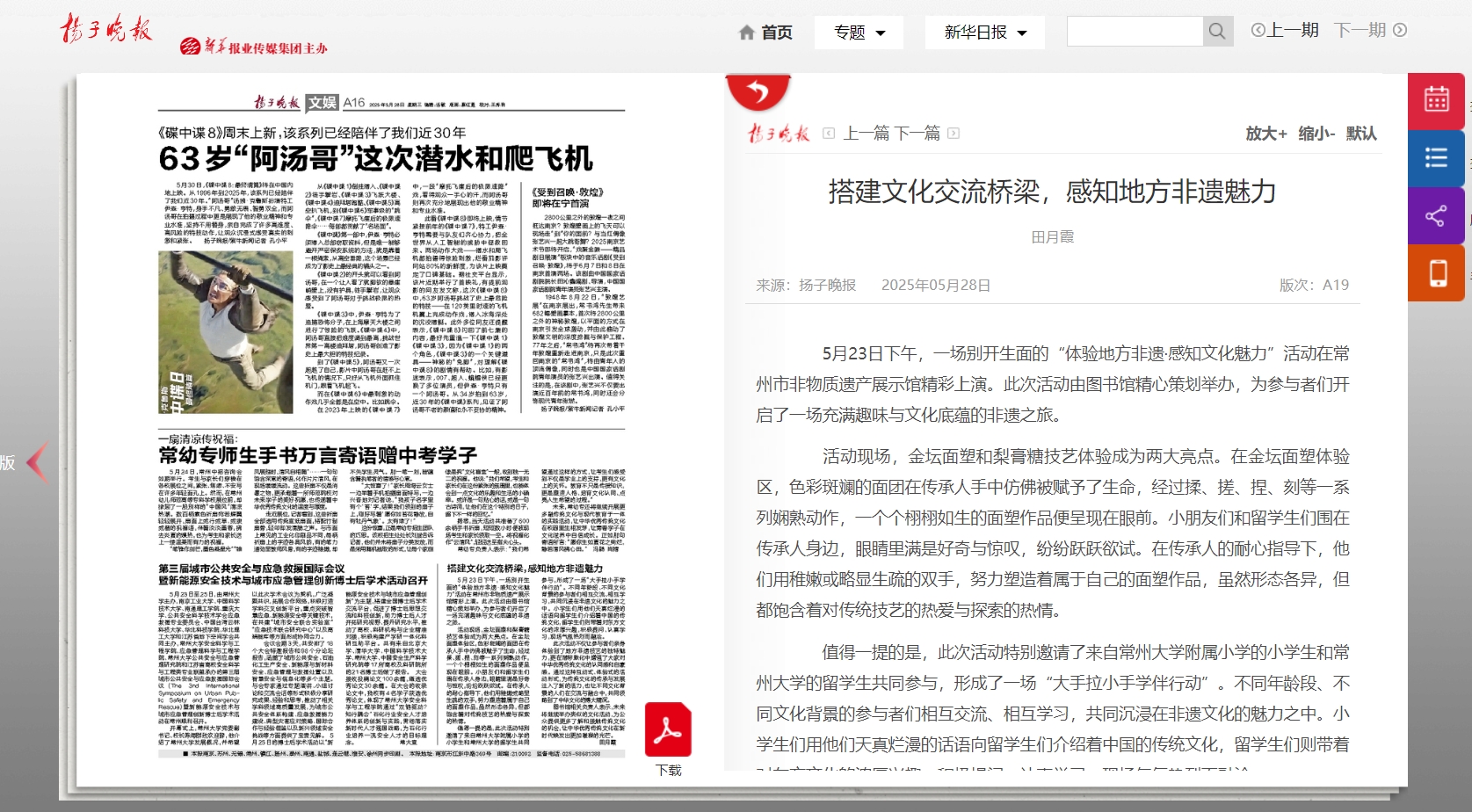Click the search input field
The width and height of the screenshot is (1472, 812).
[x=1135, y=32]
